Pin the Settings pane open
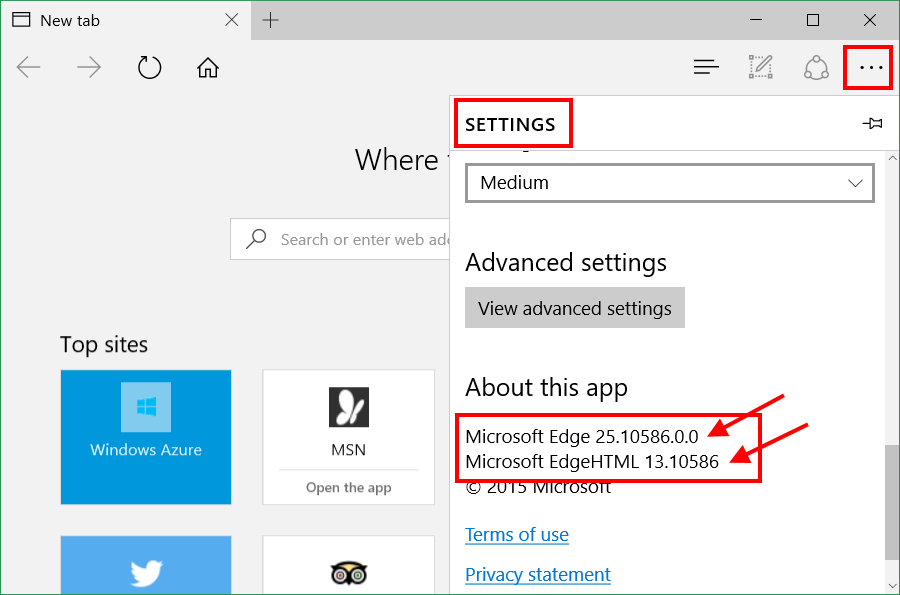Viewport: 900px width, 595px height. [x=872, y=123]
